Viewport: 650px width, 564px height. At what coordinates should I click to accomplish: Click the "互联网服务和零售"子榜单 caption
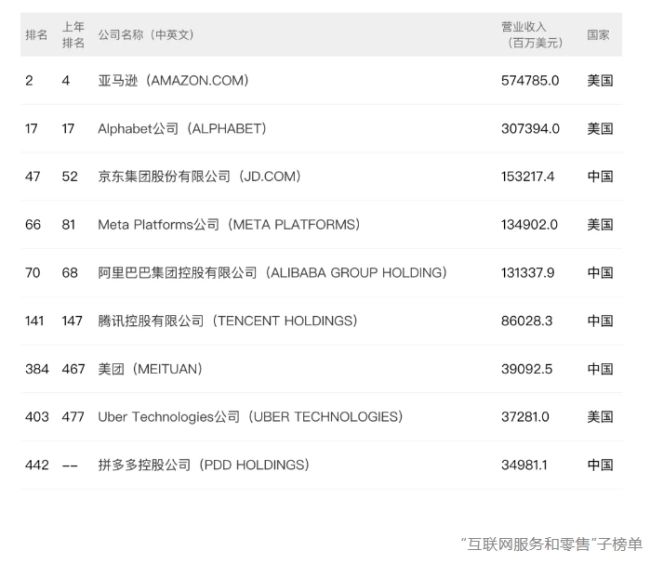click(x=551, y=545)
